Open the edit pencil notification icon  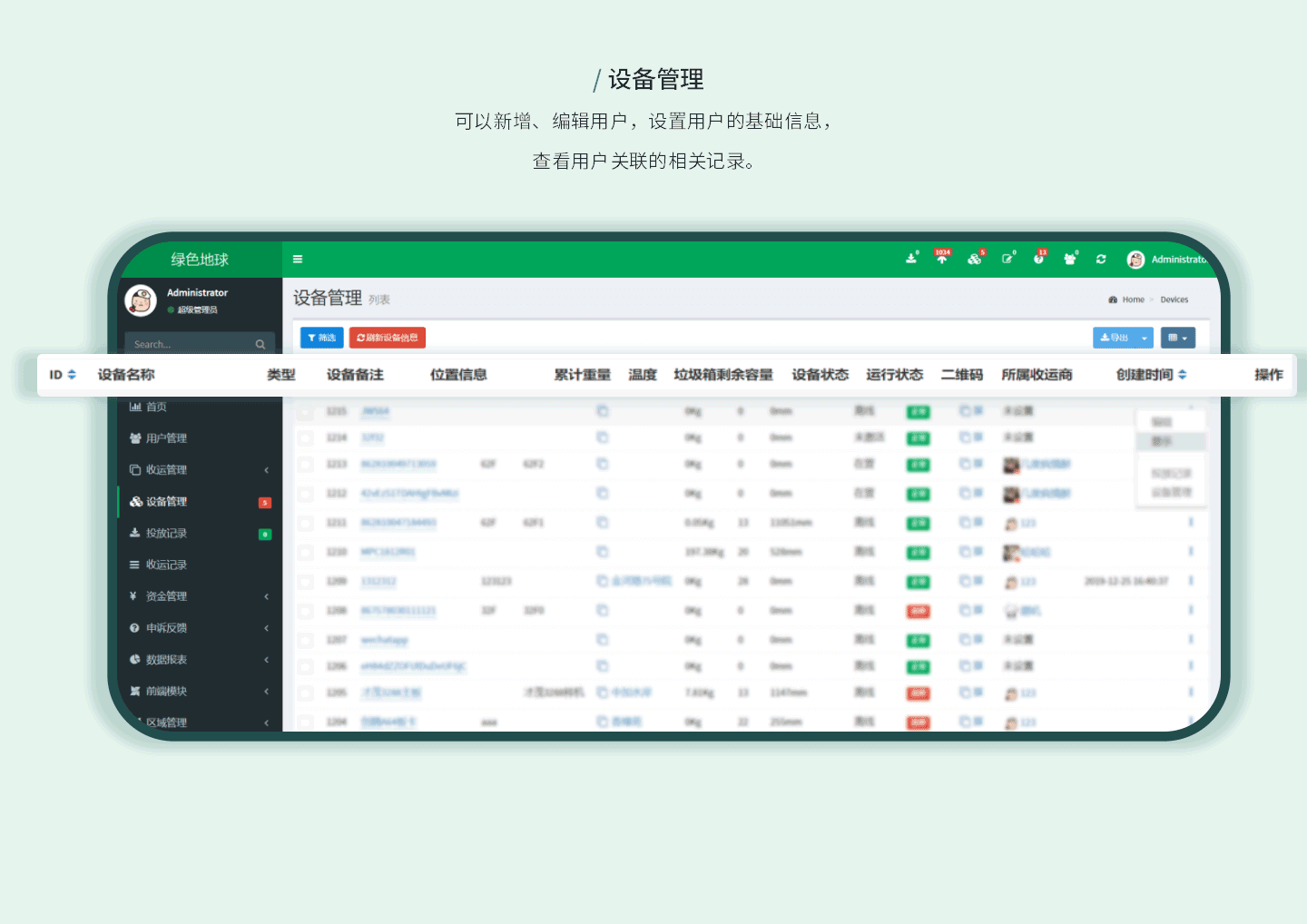[x=1007, y=259]
